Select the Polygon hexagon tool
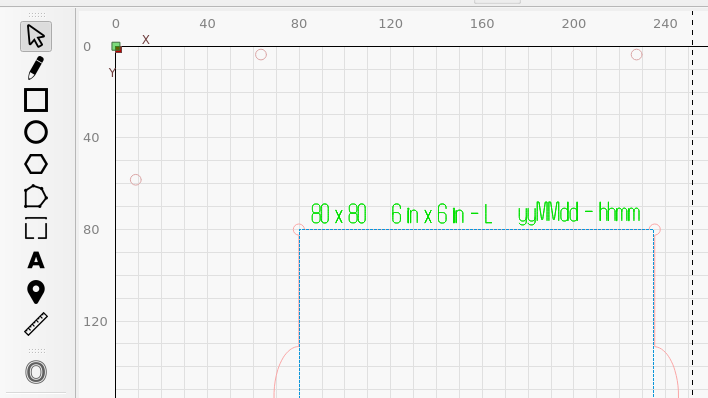 coord(36,164)
